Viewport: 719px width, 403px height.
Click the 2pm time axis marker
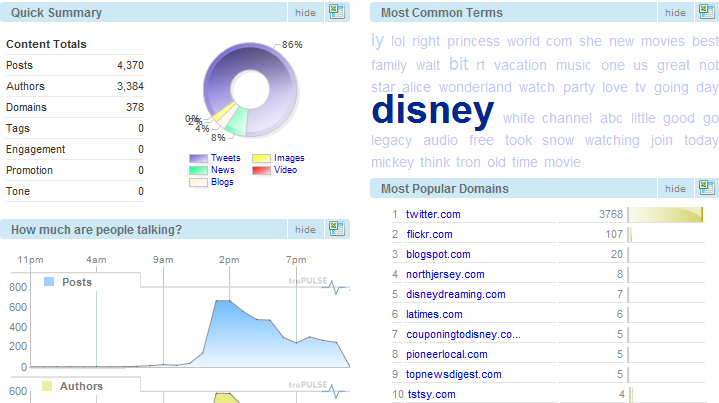(x=229, y=260)
